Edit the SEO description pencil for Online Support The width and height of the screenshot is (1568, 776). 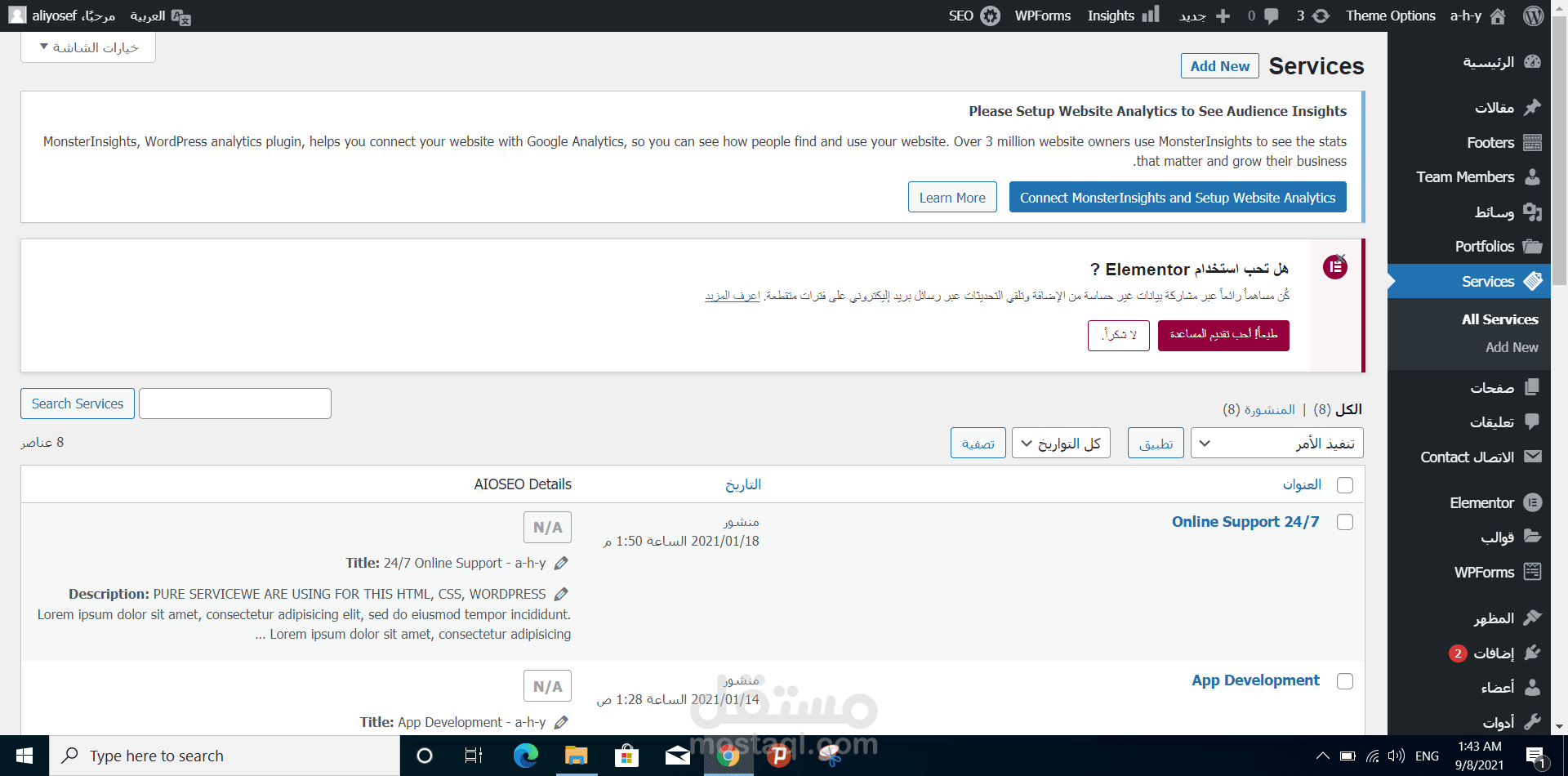[x=561, y=594]
